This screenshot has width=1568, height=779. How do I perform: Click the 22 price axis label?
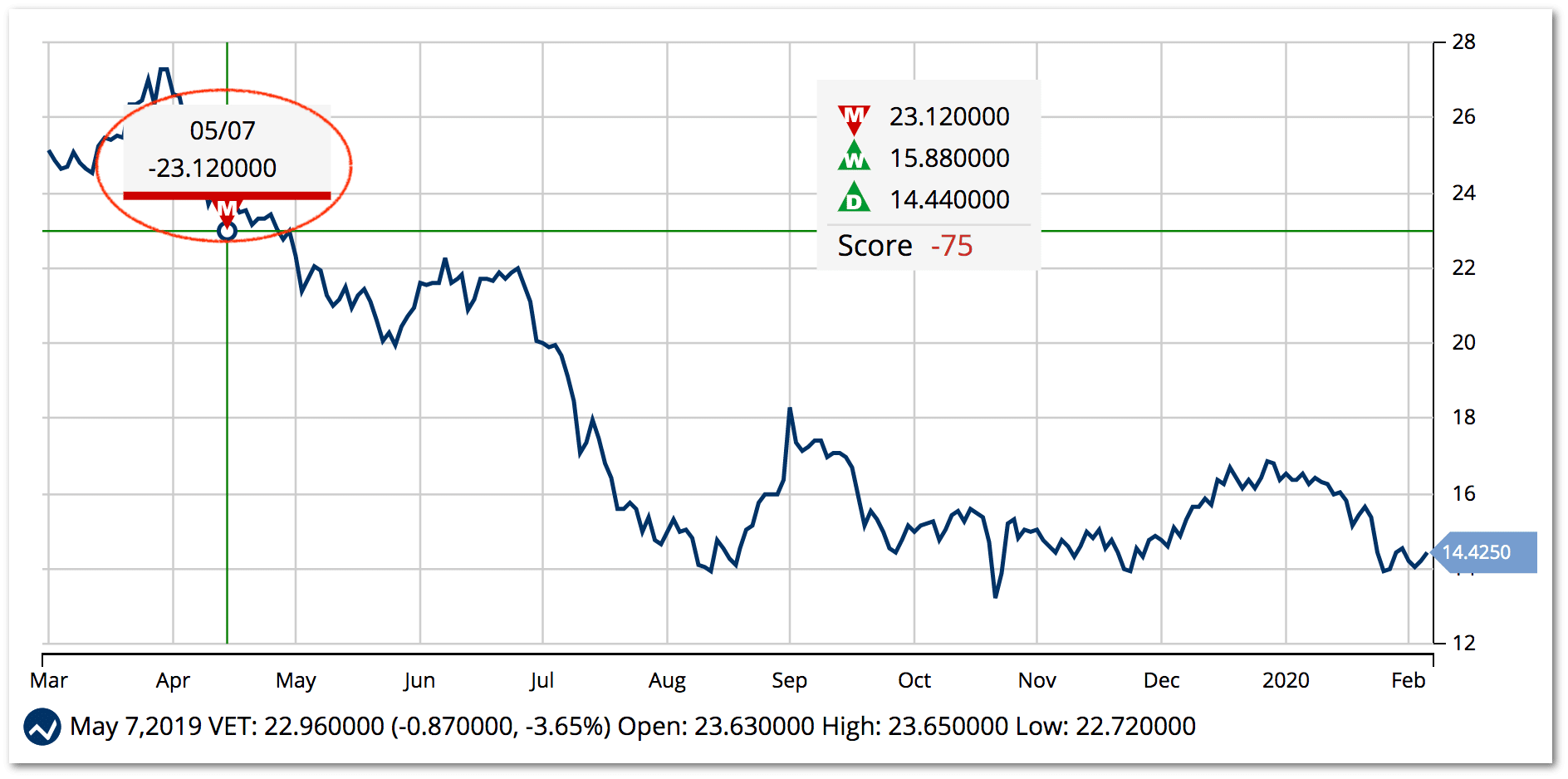(1464, 267)
